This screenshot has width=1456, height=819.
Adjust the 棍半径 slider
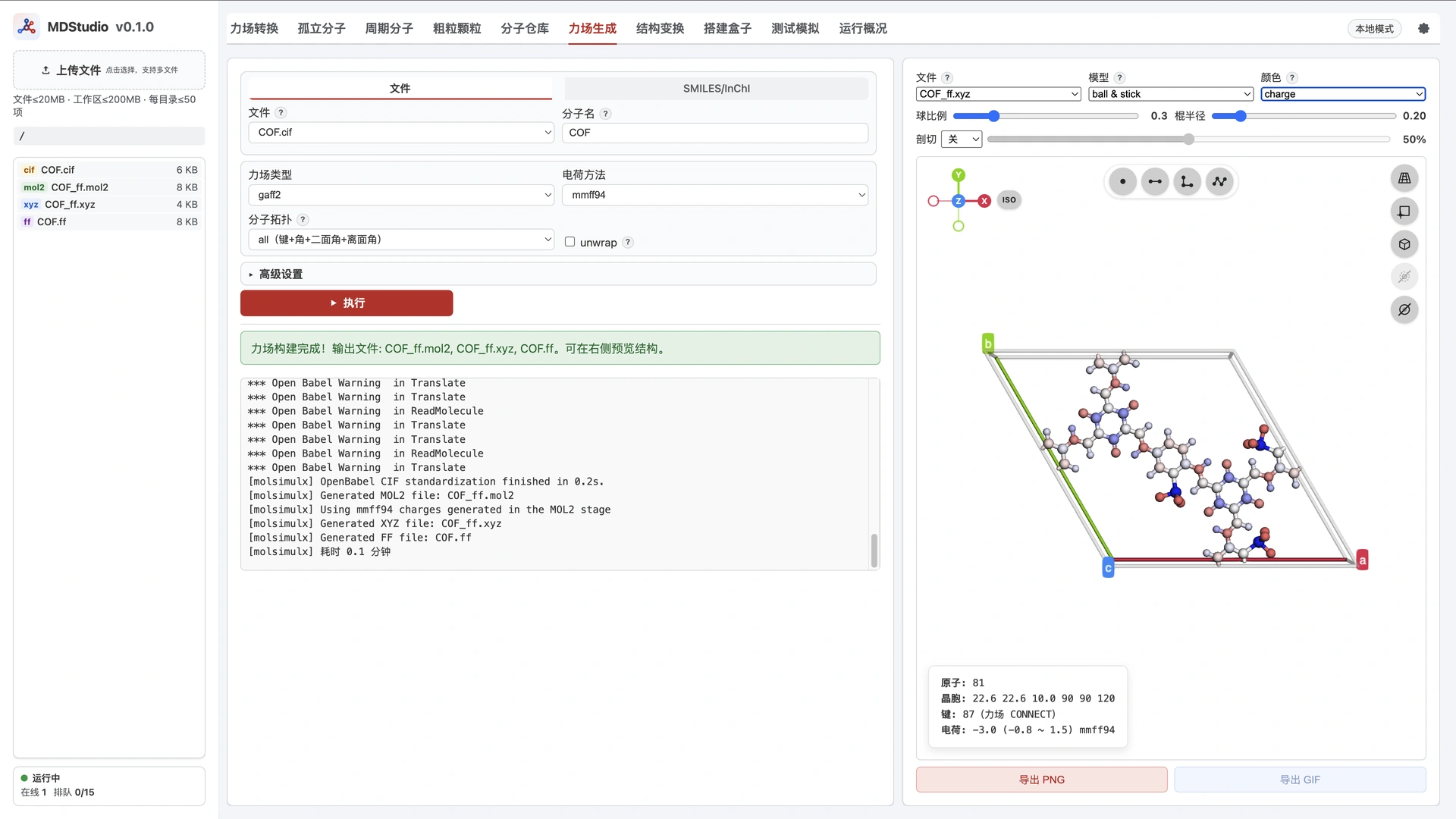(x=1304, y=116)
